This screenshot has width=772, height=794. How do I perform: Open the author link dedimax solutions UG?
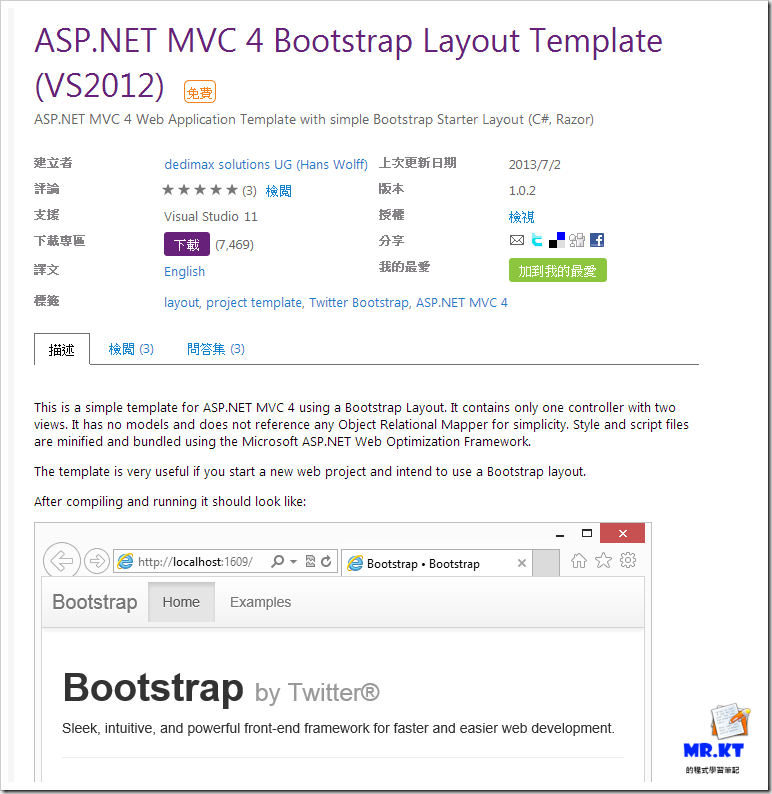click(x=266, y=165)
